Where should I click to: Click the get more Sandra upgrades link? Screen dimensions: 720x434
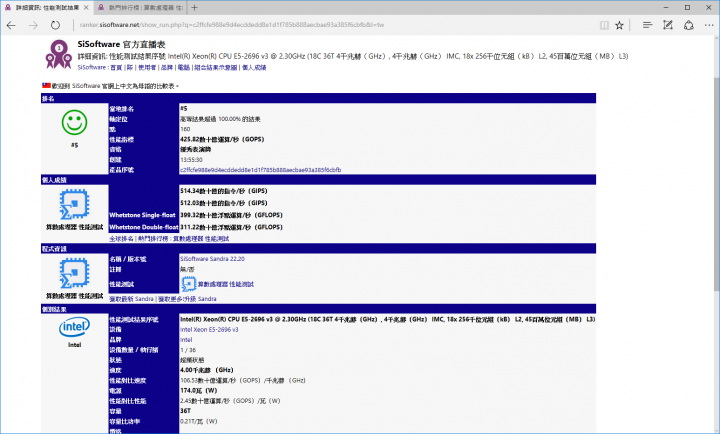[x=187, y=299]
